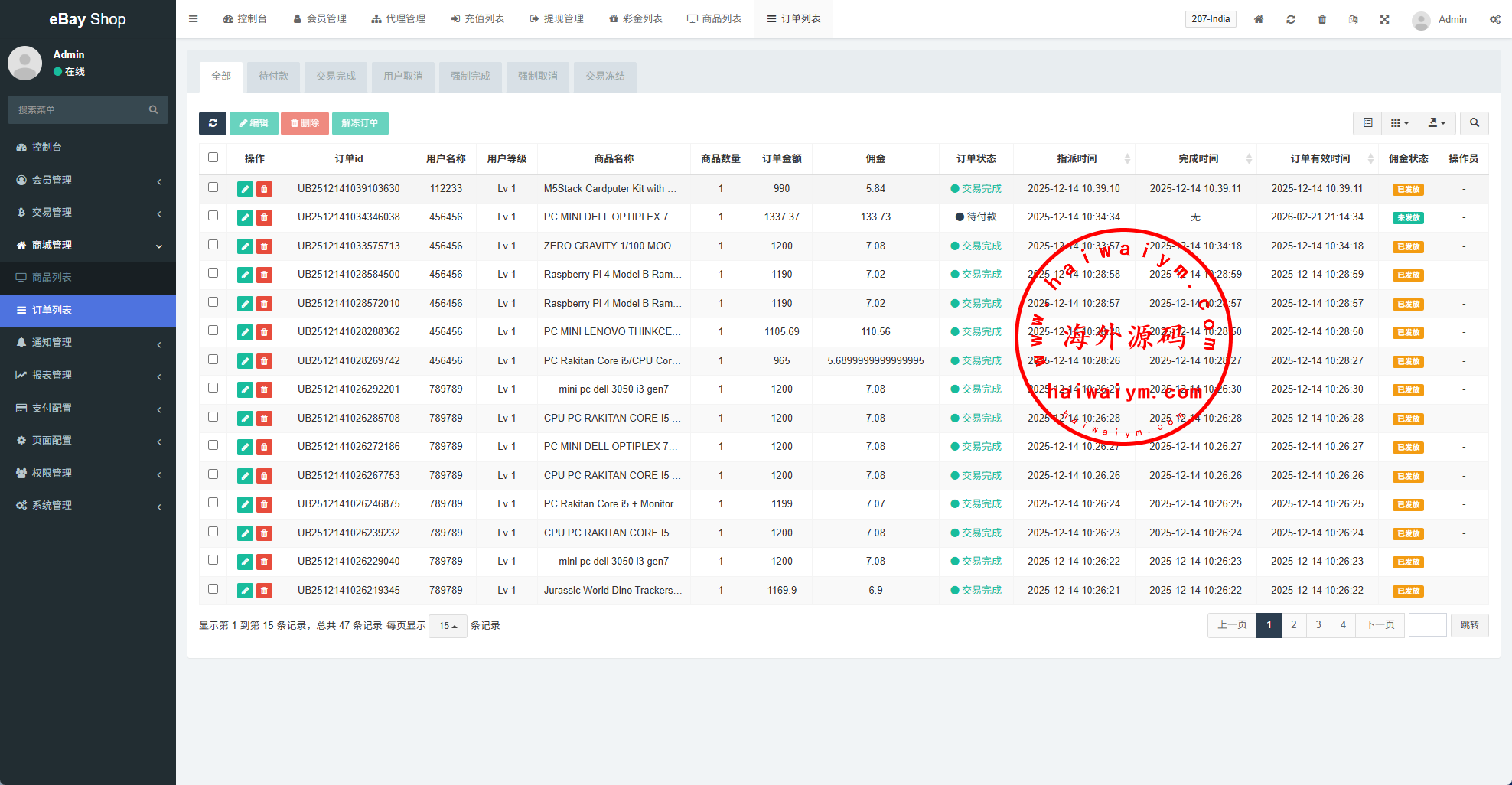Image resolution: width=1512 pixels, height=785 pixels.
Task: Click the page jump number input
Action: click(1427, 625)
